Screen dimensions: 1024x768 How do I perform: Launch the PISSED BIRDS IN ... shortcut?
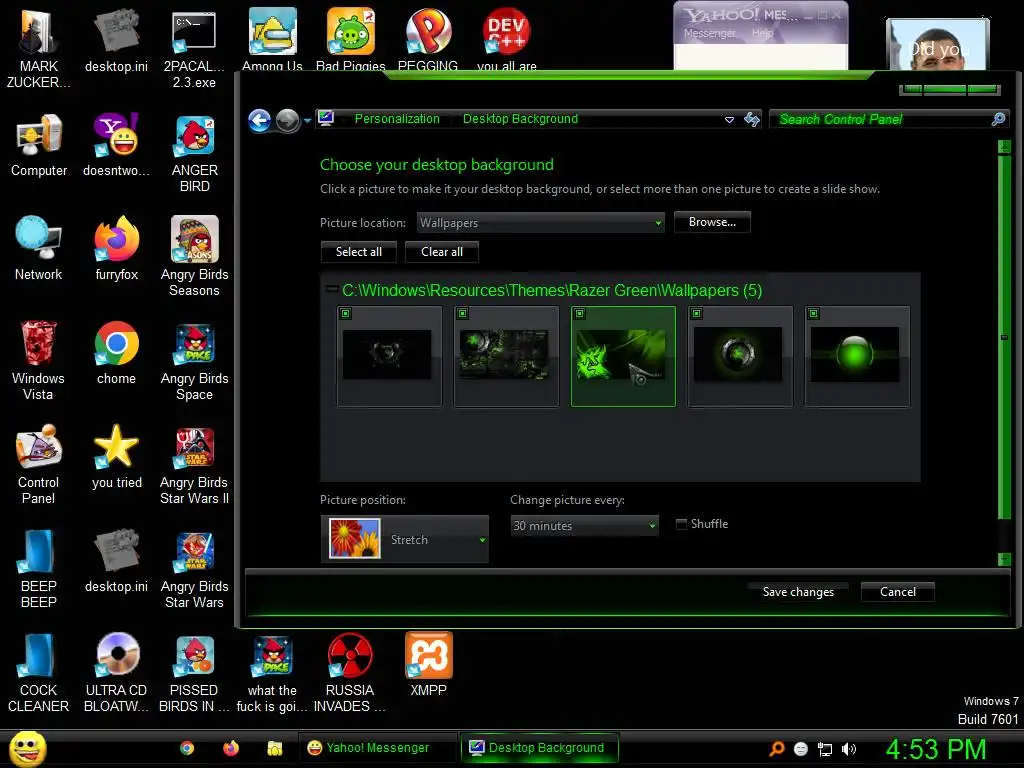pyautogui.click(x=194, y=673)
